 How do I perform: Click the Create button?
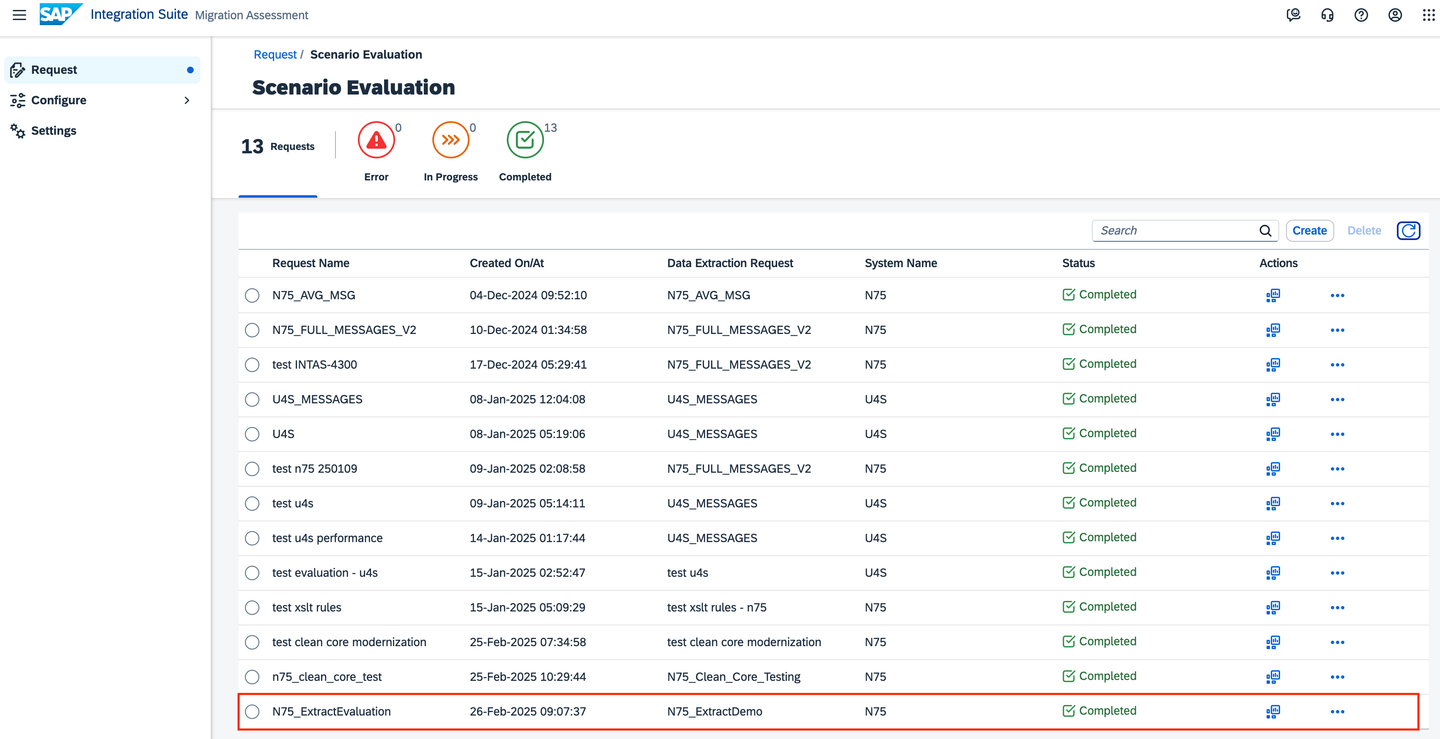[1309, 231]
